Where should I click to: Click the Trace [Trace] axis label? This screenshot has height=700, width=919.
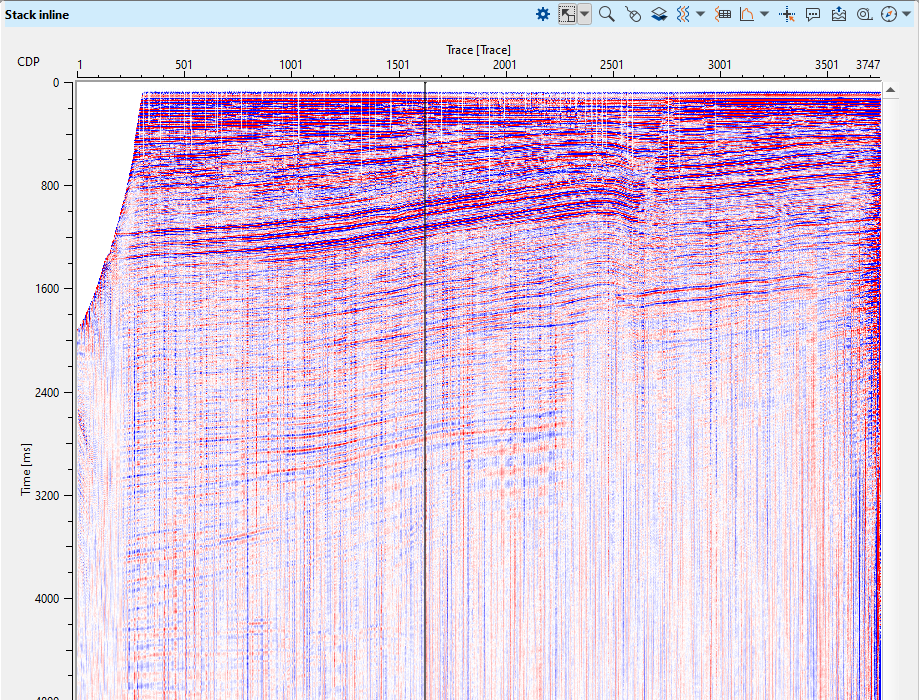[x=478, y=49]
